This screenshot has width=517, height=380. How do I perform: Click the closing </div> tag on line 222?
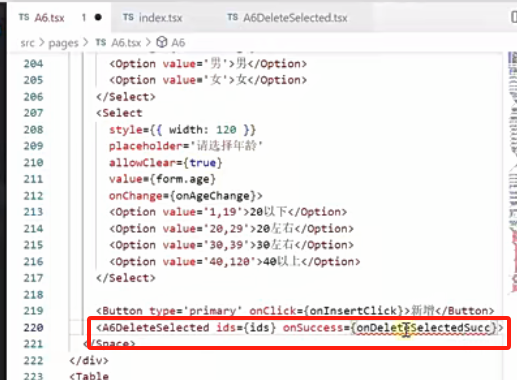[x=89, y=360]
